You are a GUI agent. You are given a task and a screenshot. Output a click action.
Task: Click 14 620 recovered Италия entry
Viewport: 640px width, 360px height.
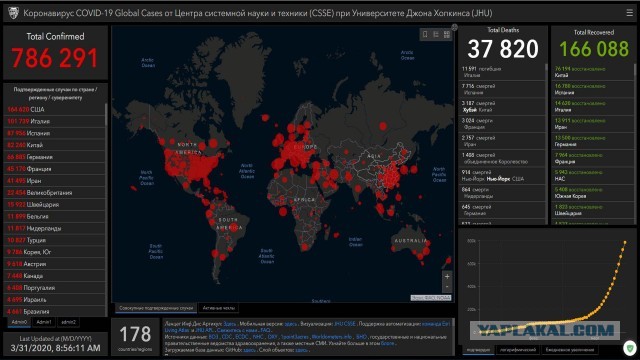coord(593,106)
